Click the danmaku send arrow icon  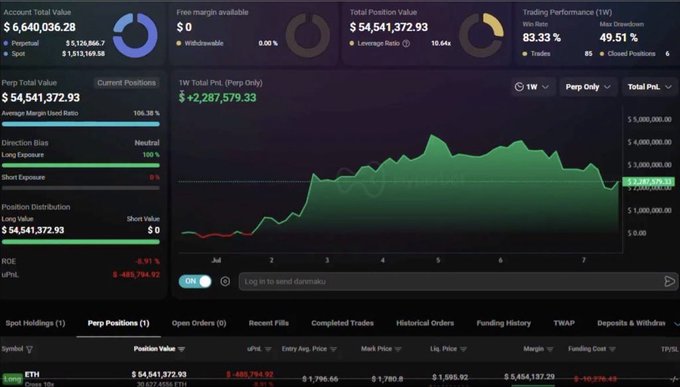coord(669,281)
